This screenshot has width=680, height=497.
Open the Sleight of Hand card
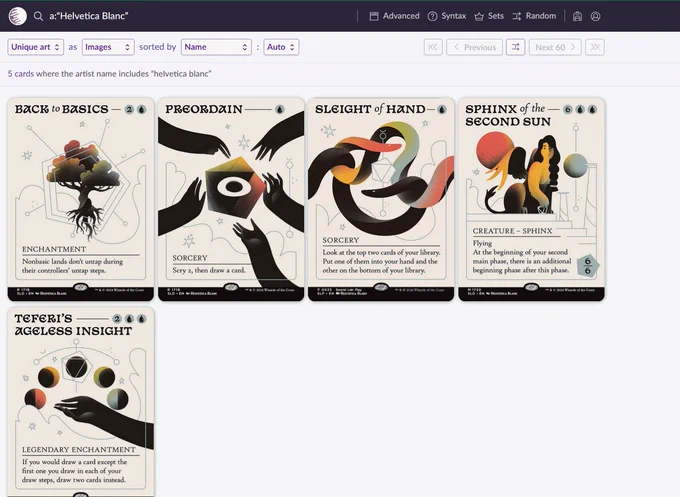(x=381, y=199)
